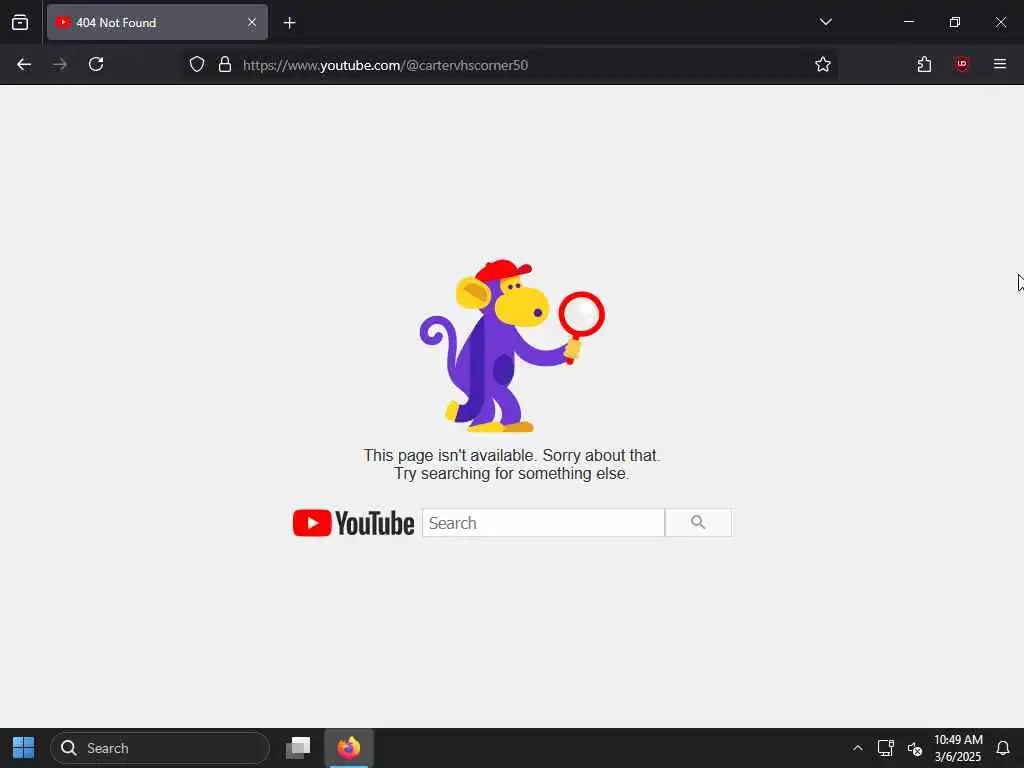The width and height of the screenshot is (1024, 768).
Task: Close the 404 Not Found tab
Action: click(252, 22)
